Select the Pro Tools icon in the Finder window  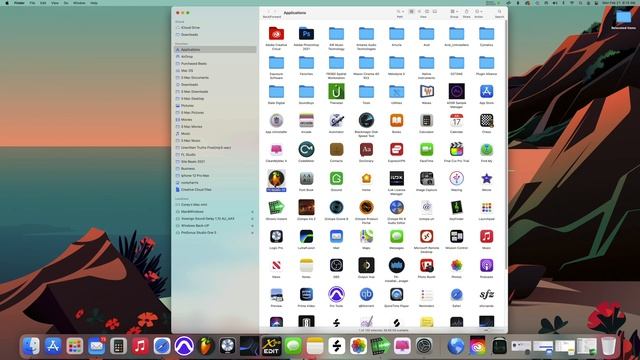coord(336,294)
